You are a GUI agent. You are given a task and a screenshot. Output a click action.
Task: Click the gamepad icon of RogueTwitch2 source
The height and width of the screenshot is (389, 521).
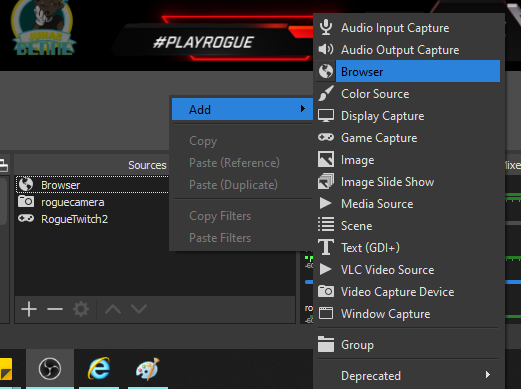tap(26, 219)
